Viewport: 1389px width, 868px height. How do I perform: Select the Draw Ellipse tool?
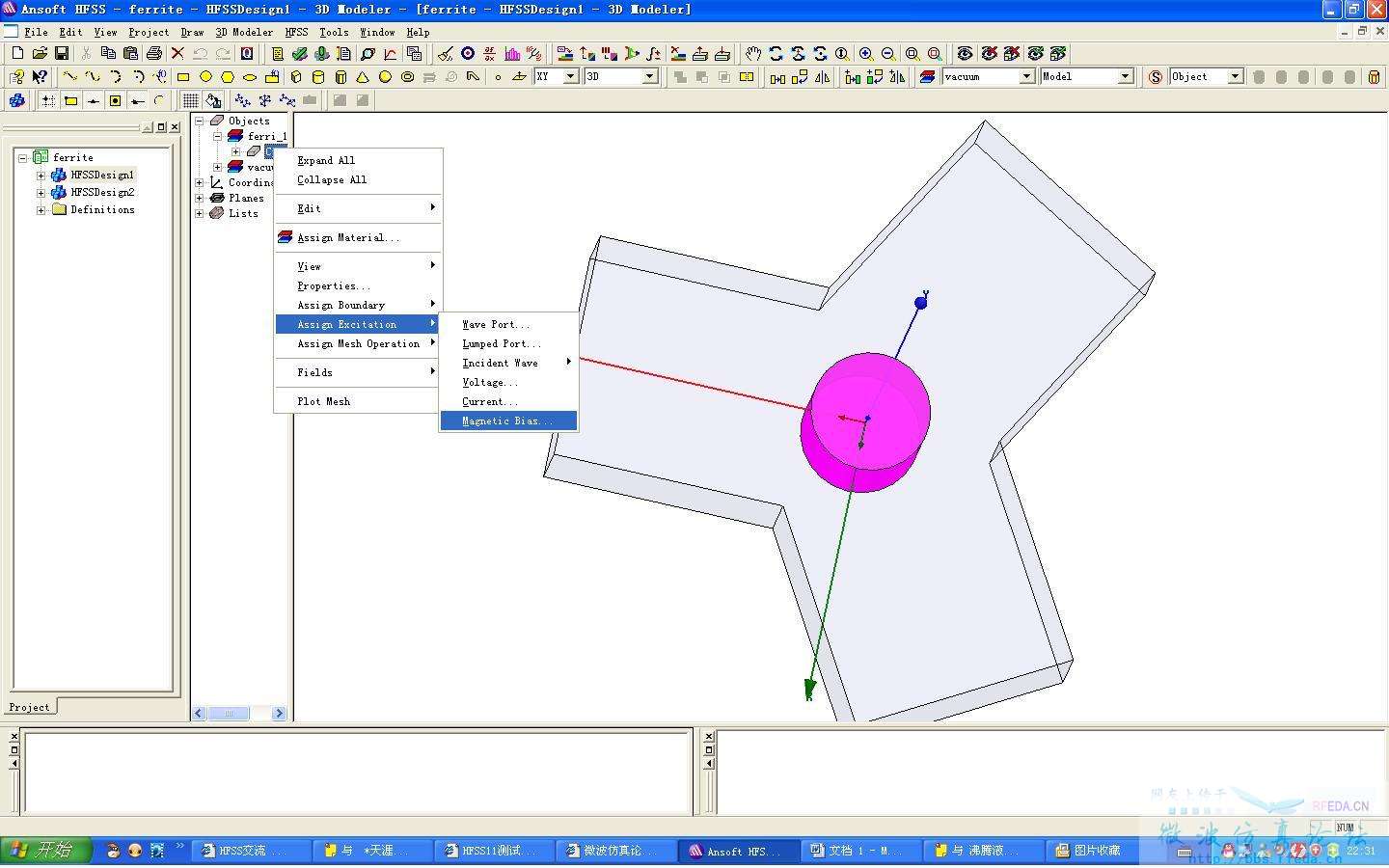(x=250, y=76)
